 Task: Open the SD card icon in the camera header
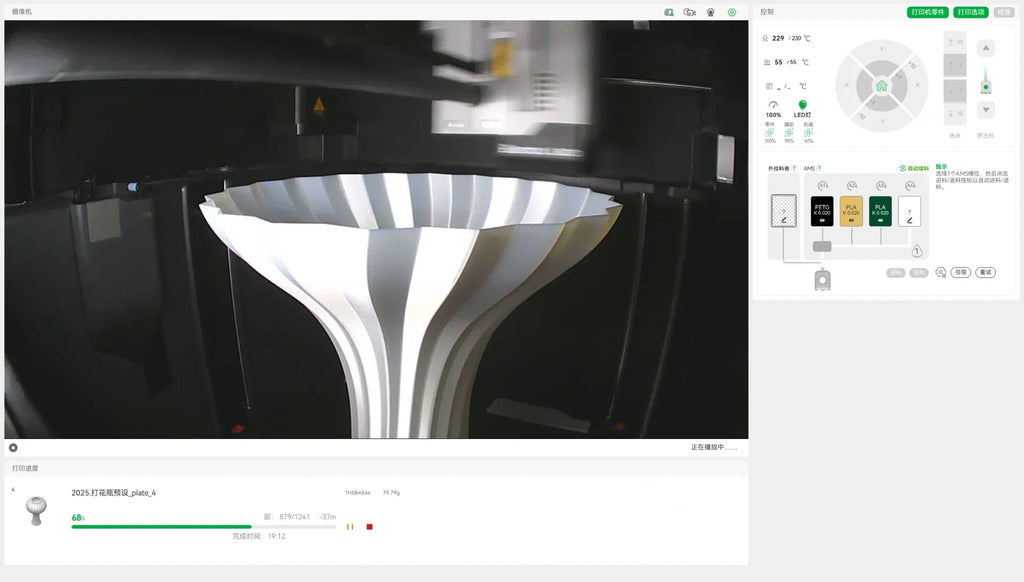tap(669, 12)
